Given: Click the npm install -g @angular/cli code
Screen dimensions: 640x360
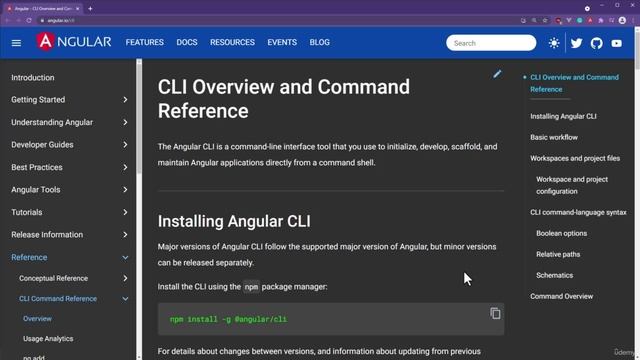Looking at the screenshot, I should [228, 319].
